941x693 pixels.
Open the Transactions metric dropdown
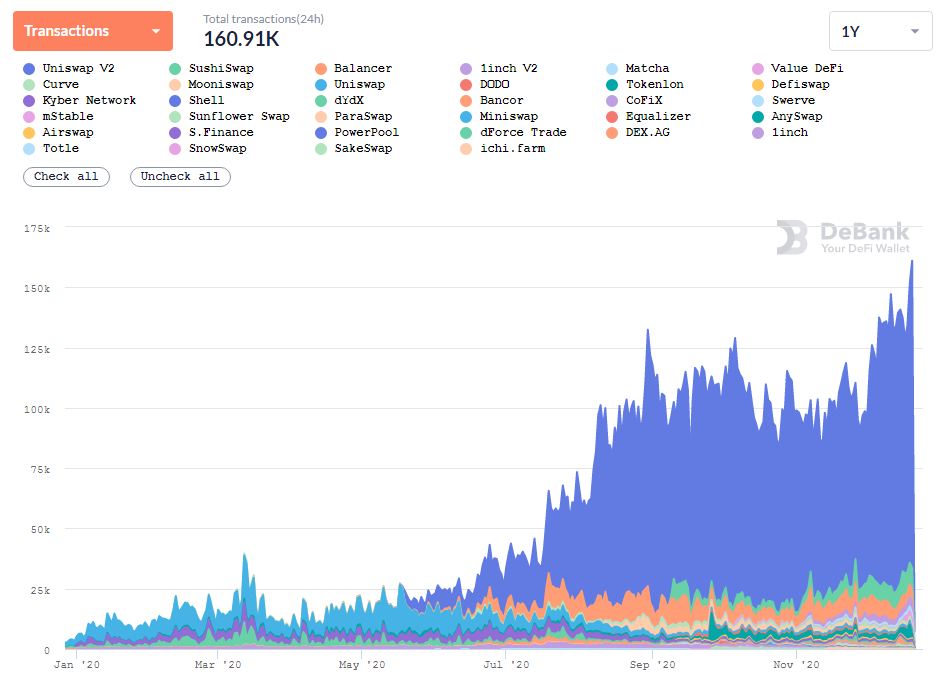[x=93, y=31]
